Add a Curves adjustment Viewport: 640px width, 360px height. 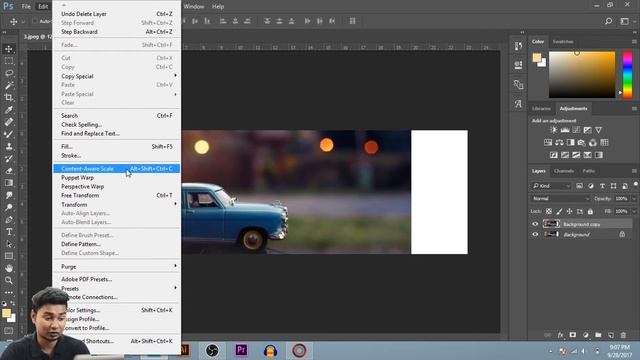coord(576,130)
